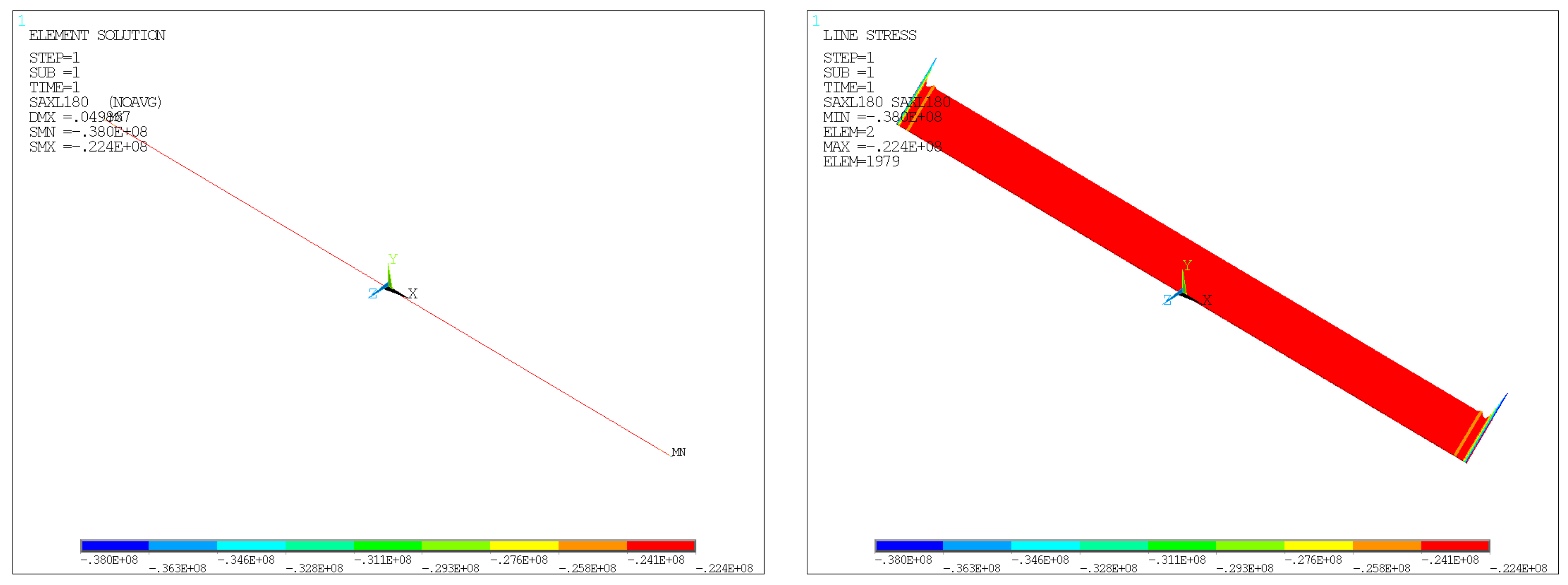Click the MN minimum marker in left plot
This screenshot has height=585, width=1568.
pyautogui.click(x=678, y=452)
